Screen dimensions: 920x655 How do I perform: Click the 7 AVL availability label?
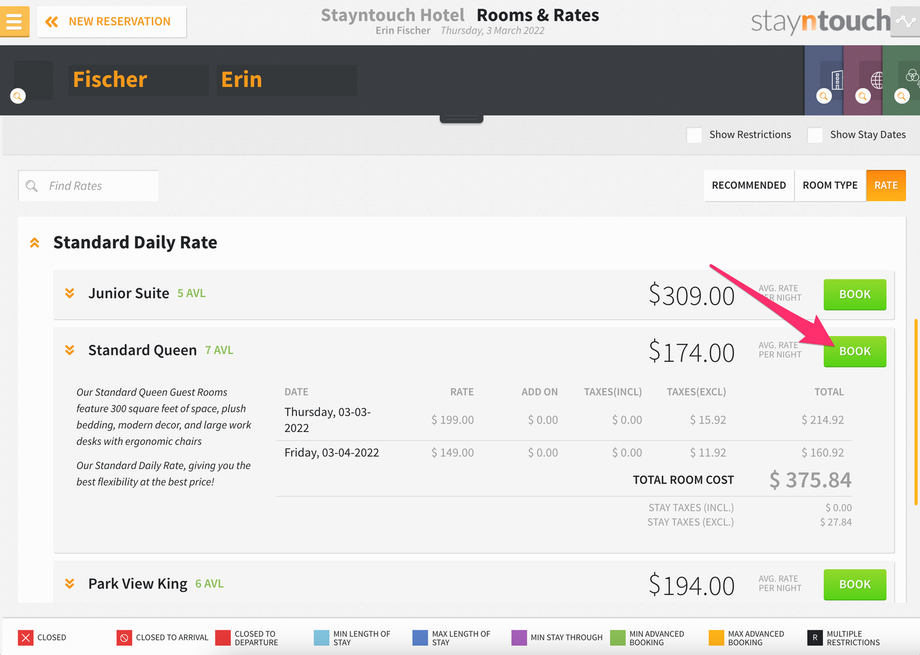tap(219, 350)
